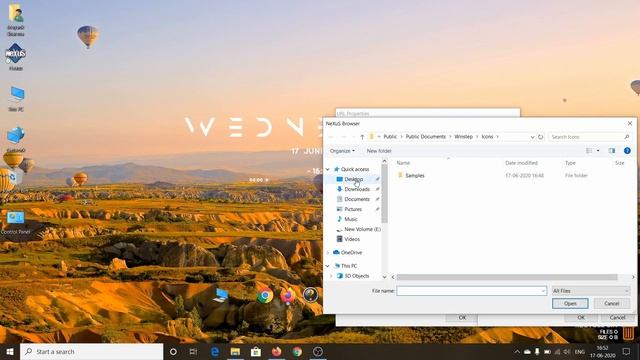Open the Windows Start menu
This screenshot has width=640, height=360.
click(x=10, y=351)
